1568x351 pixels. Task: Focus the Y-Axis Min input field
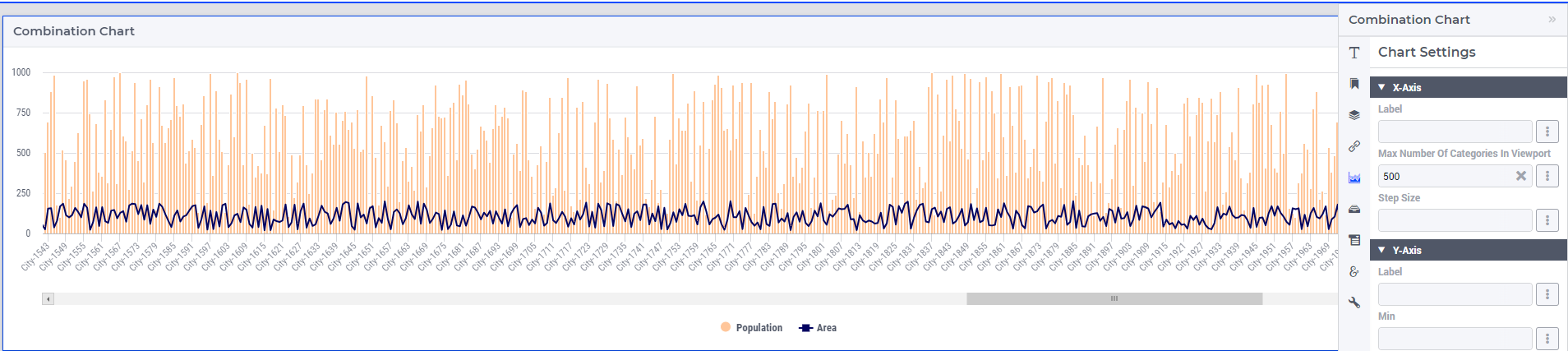(x=1455, y=339)
